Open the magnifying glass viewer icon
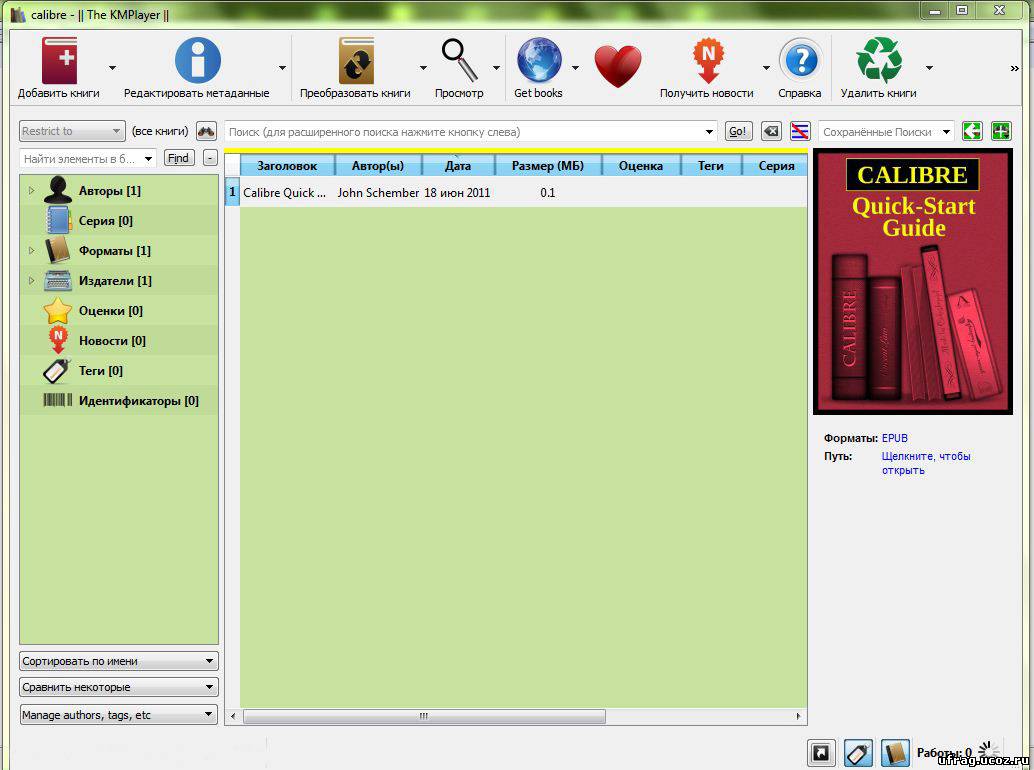 pos(459,62)
